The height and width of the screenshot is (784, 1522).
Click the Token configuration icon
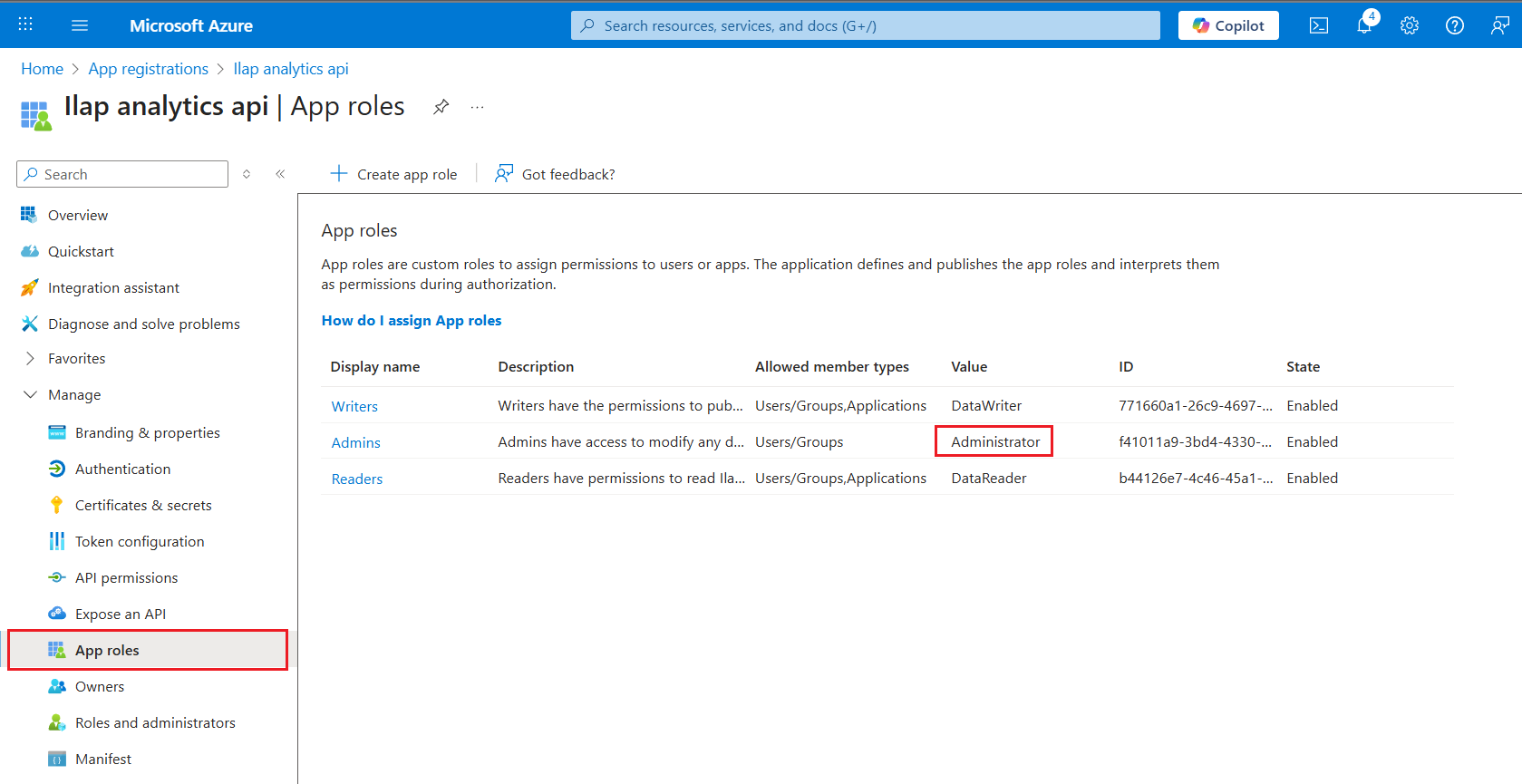click(x=57, y=541)
